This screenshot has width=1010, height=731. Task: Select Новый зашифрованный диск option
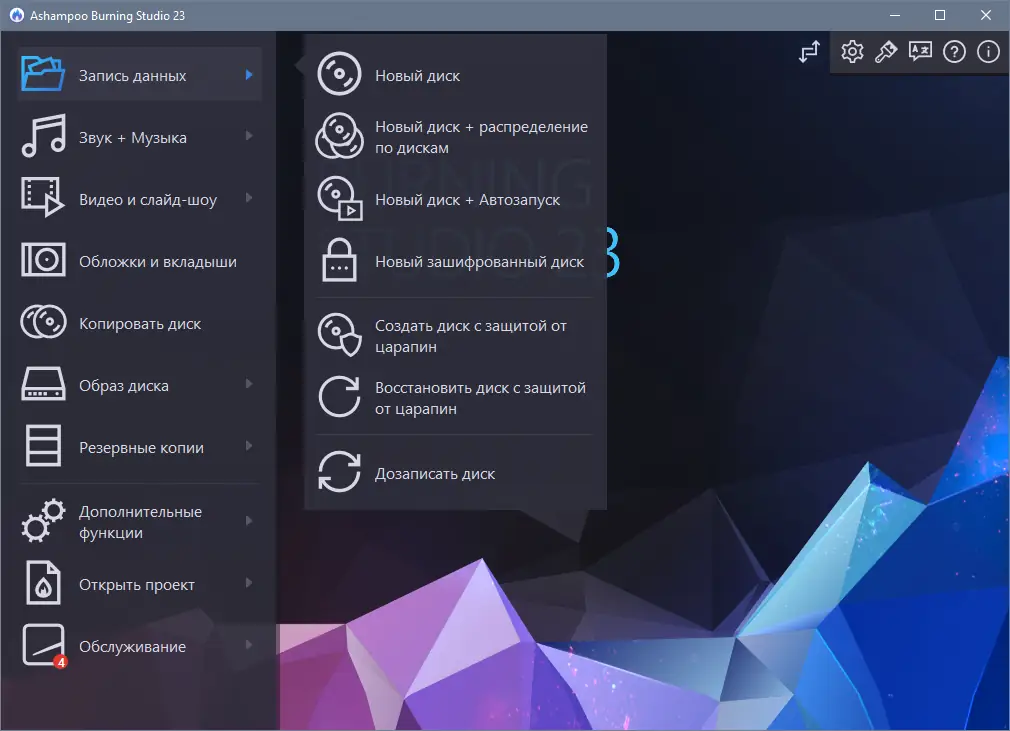click(477, 261)
